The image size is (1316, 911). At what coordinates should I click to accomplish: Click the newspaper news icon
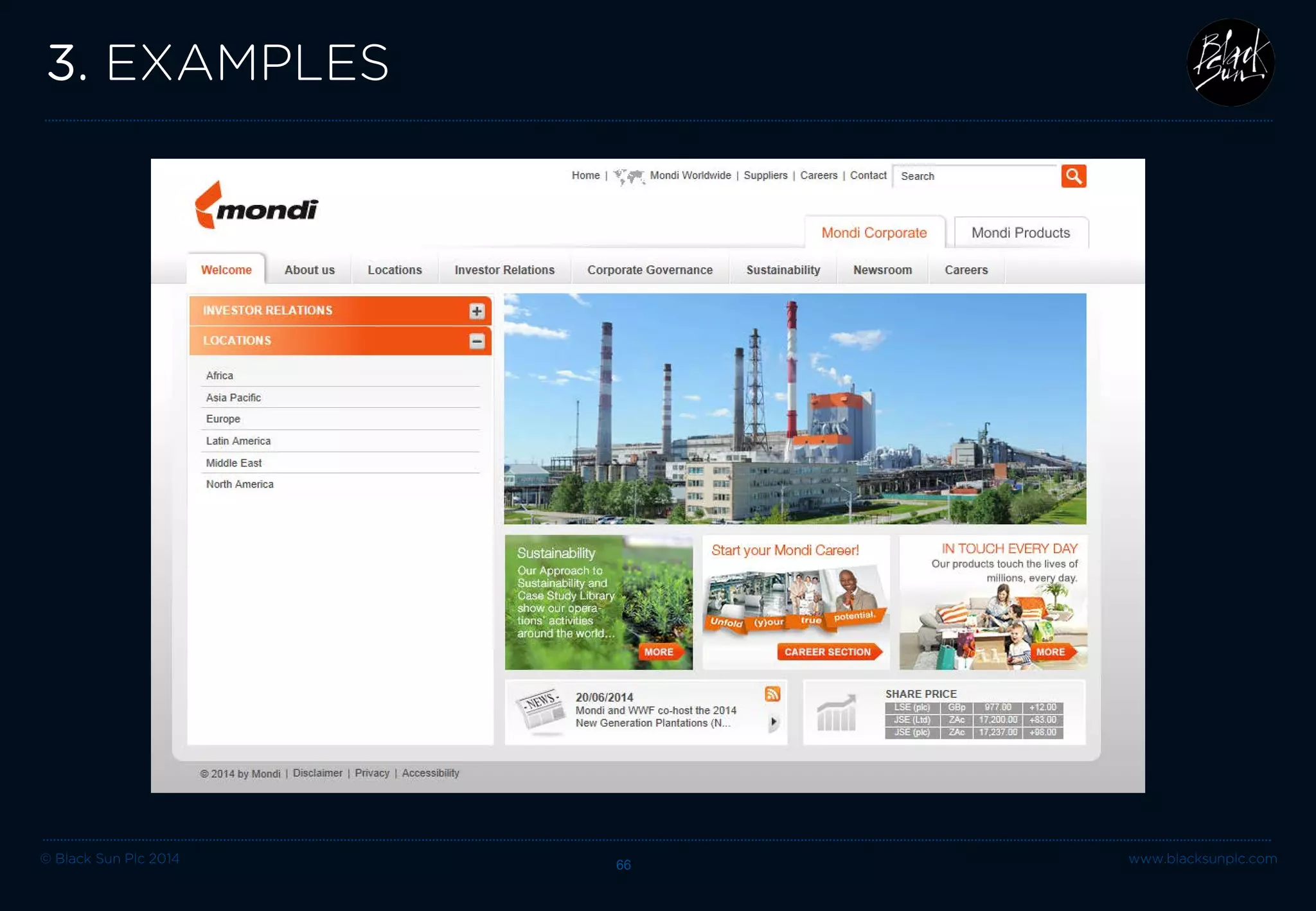[x=540, y=711]
